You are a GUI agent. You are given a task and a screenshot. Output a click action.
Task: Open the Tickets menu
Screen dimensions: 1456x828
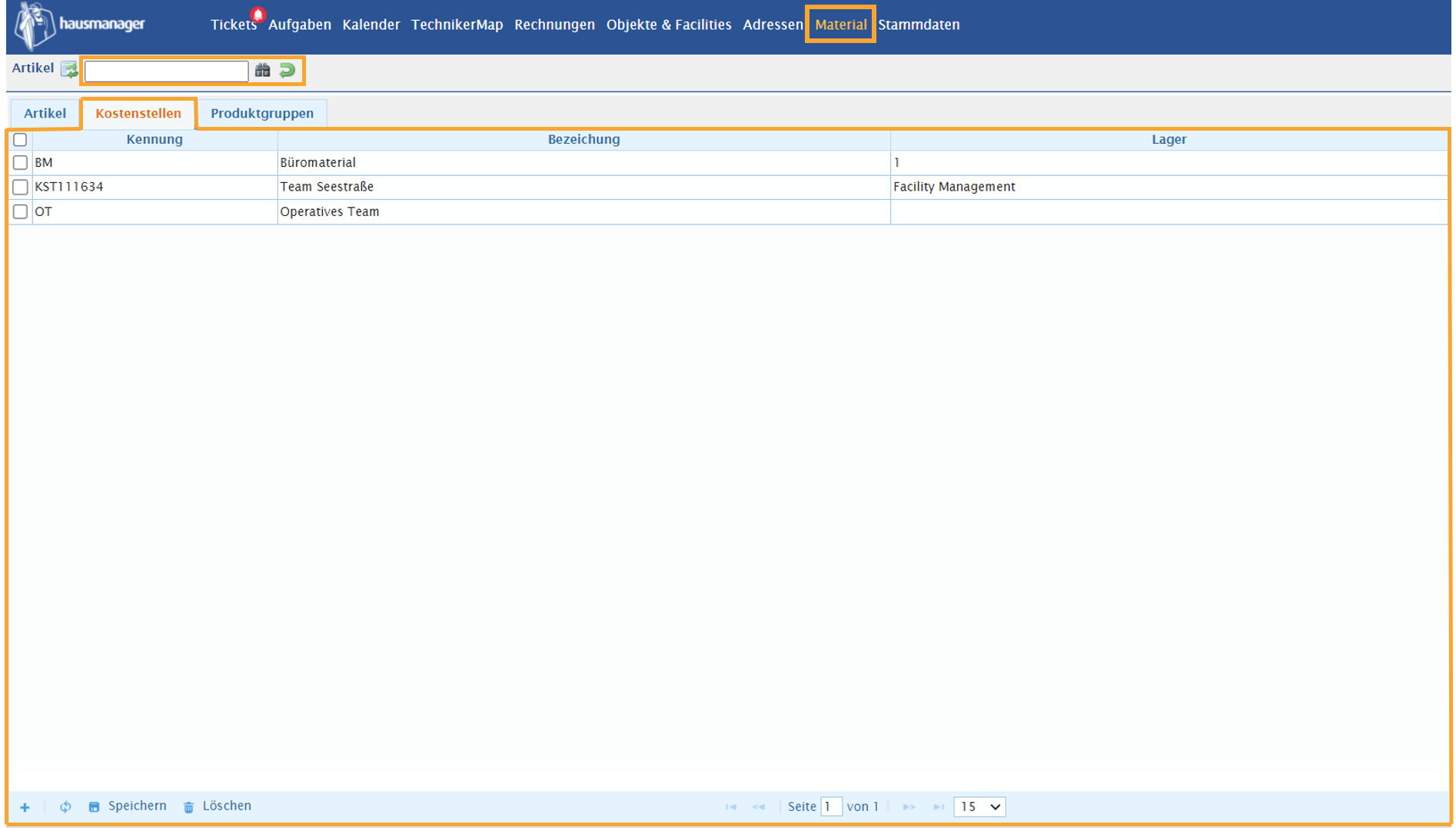233,25
